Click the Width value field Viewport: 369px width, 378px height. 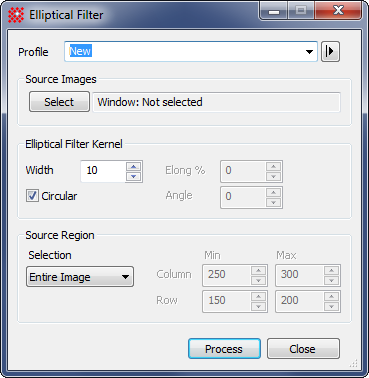coord(103,171)
